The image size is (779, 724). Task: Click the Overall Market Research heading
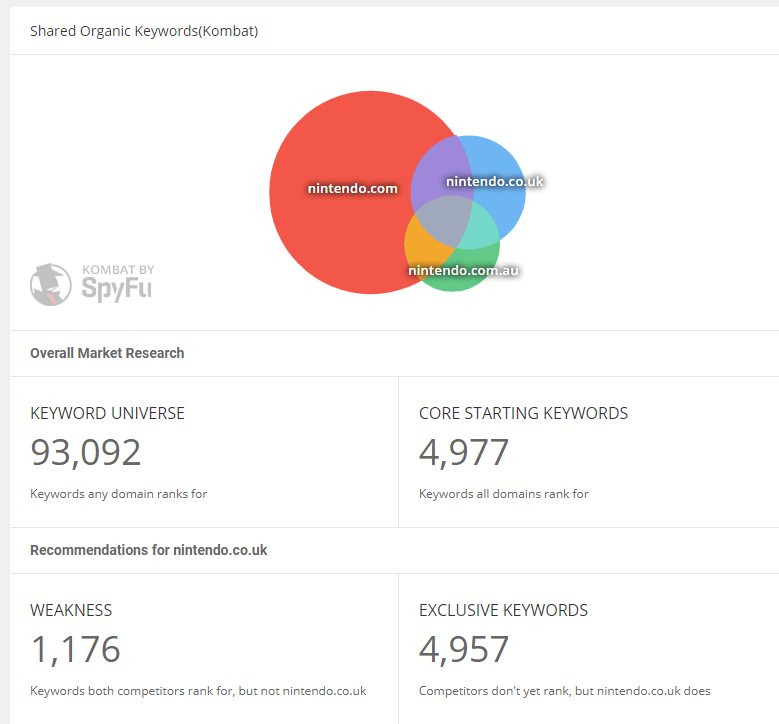click(x=107, y=353)
